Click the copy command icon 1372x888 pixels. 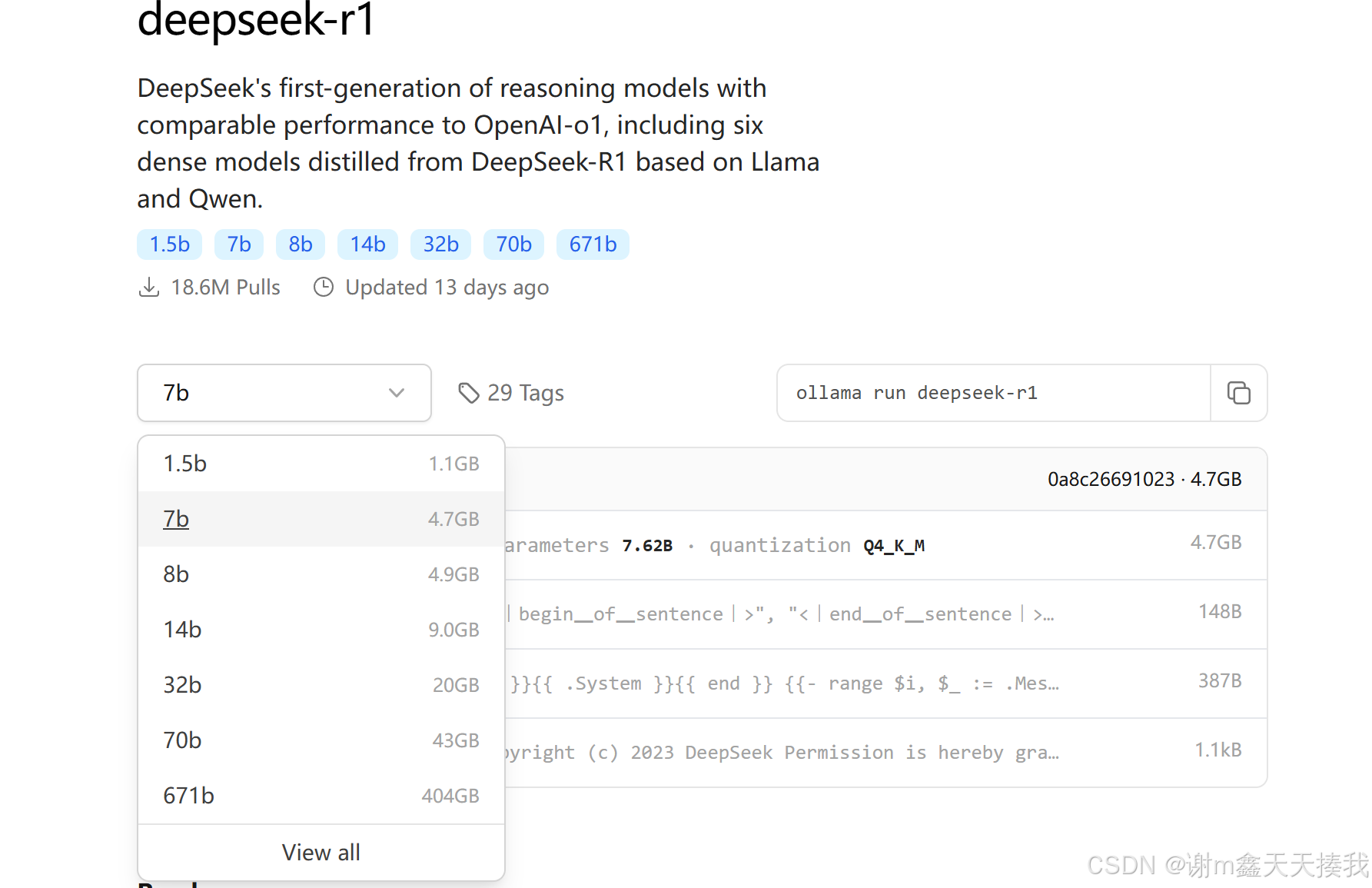(x=1238, y=393)
